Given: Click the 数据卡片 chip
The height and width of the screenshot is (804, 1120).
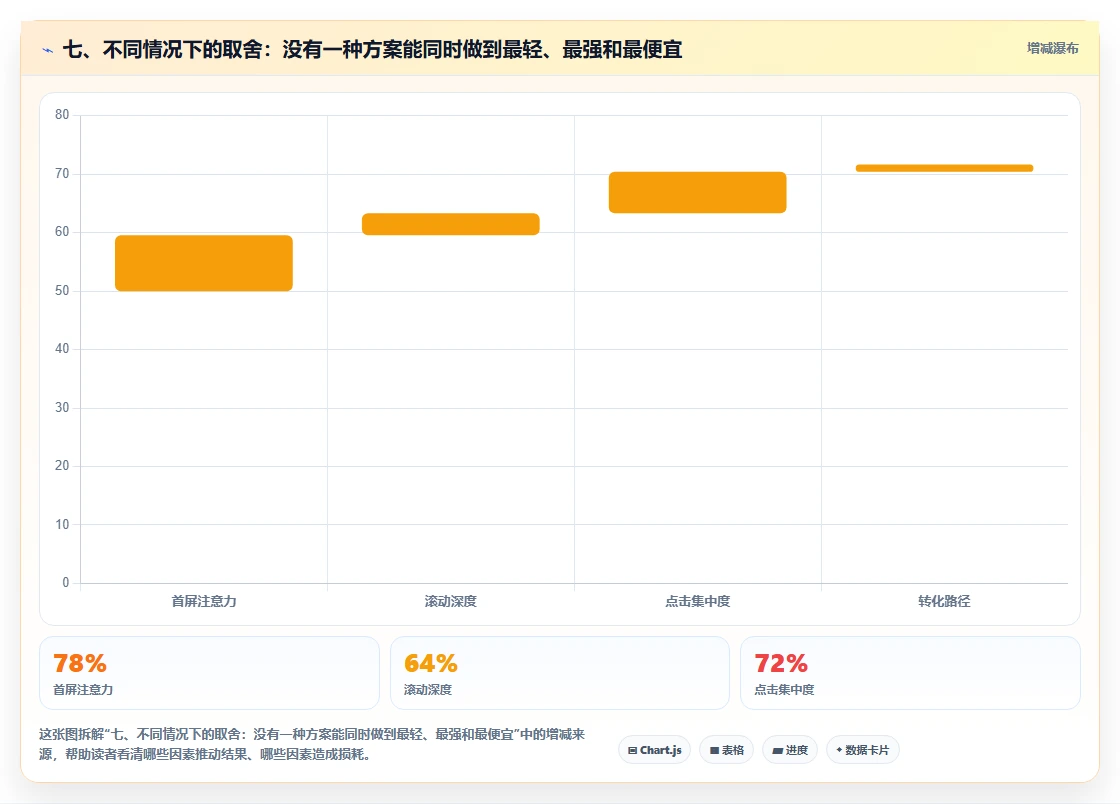Looking at the screenshot, I should pos(863,750).
